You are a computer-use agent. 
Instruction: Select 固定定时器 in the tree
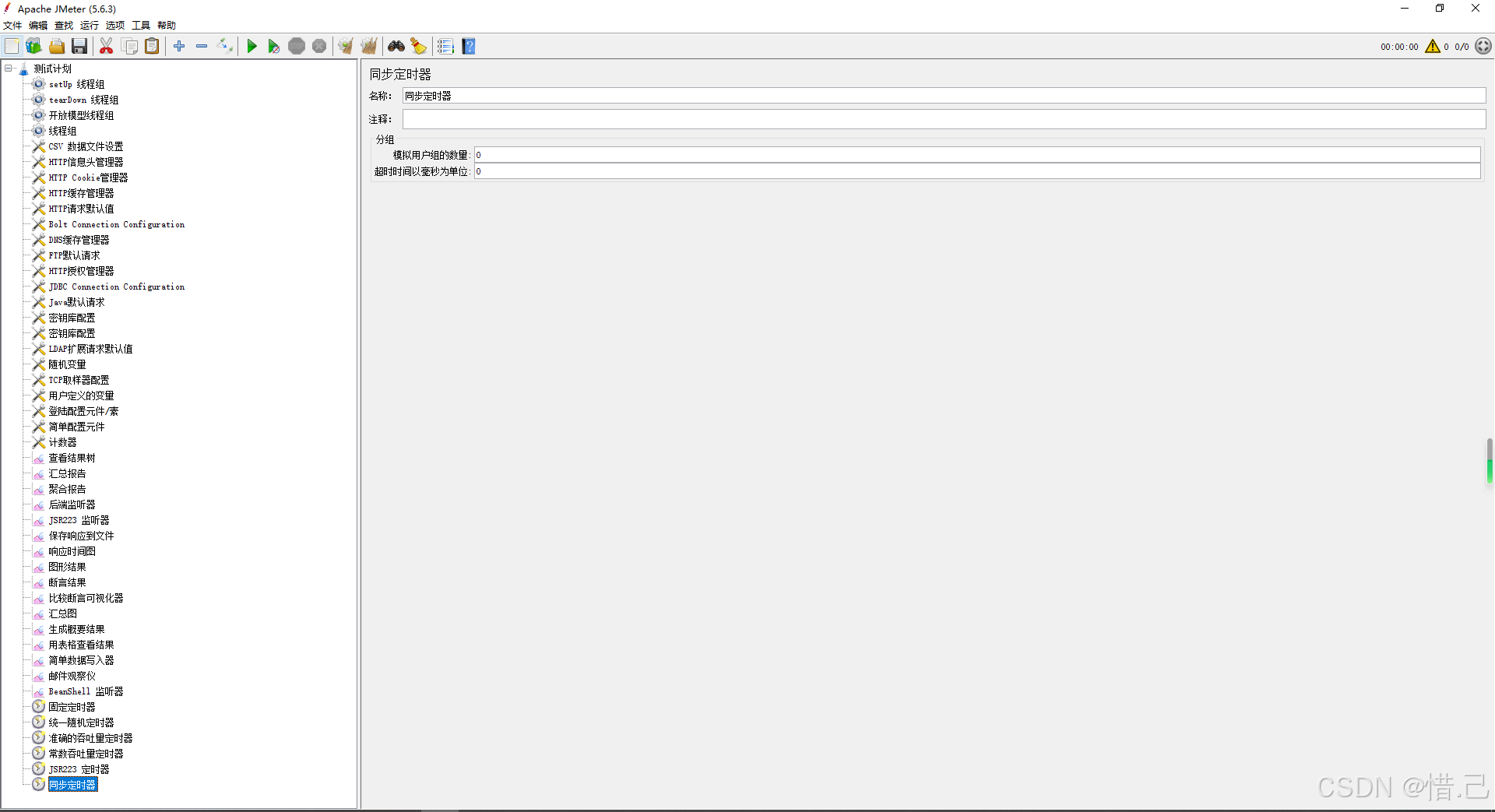pos(72,707)
